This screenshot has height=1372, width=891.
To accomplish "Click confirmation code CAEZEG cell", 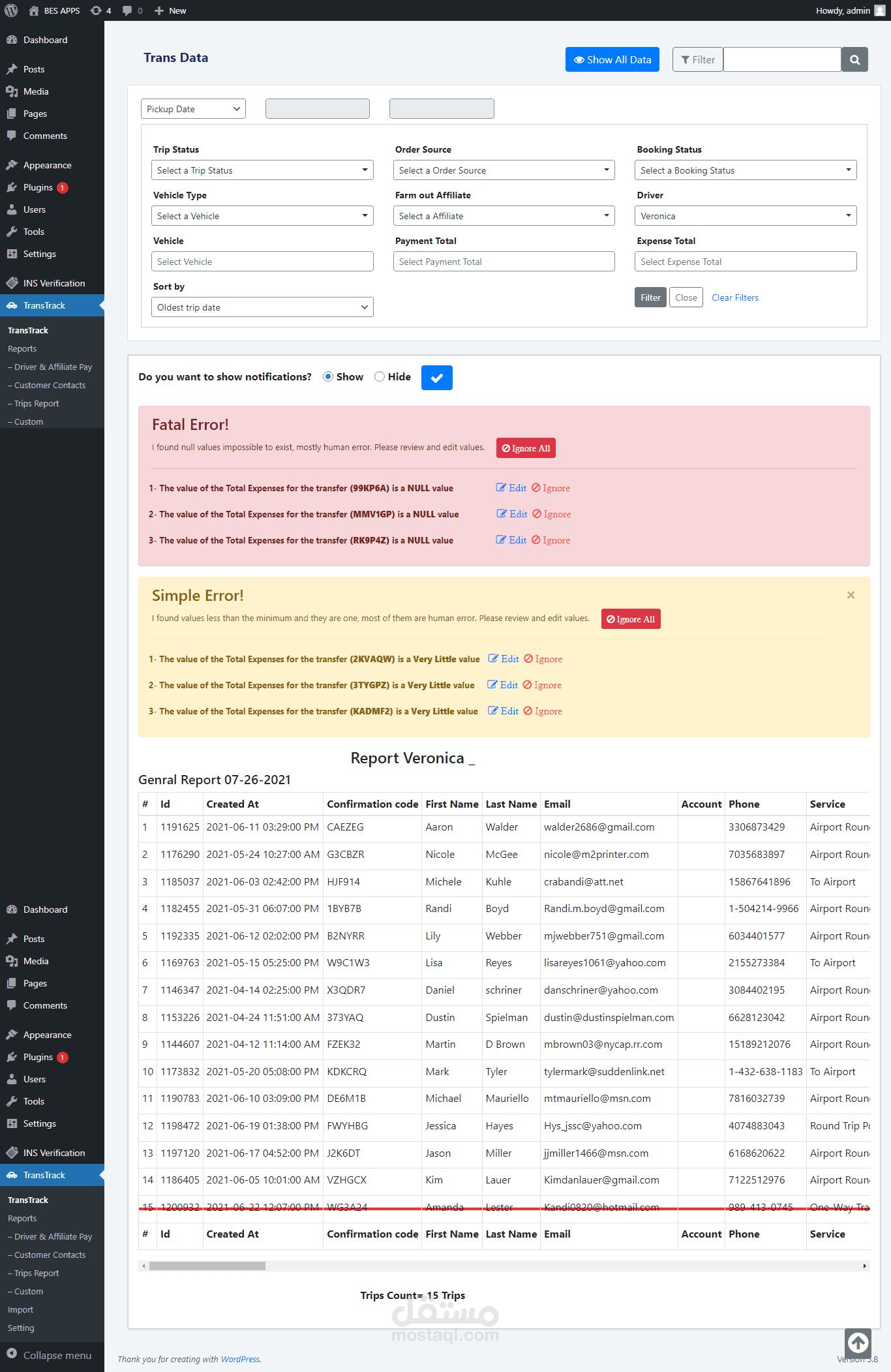I will click(x=372, y=827).
